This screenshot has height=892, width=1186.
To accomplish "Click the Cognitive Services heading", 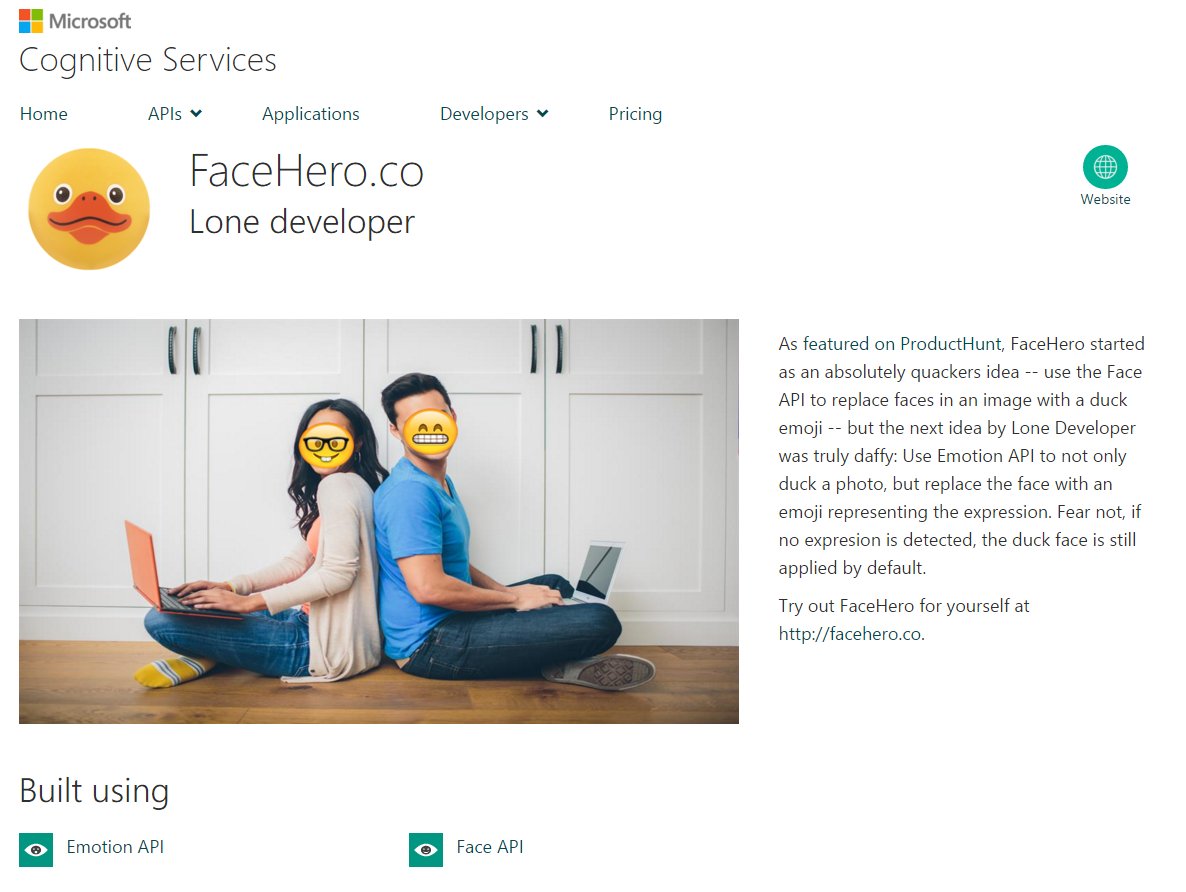I will click(147, 61).
